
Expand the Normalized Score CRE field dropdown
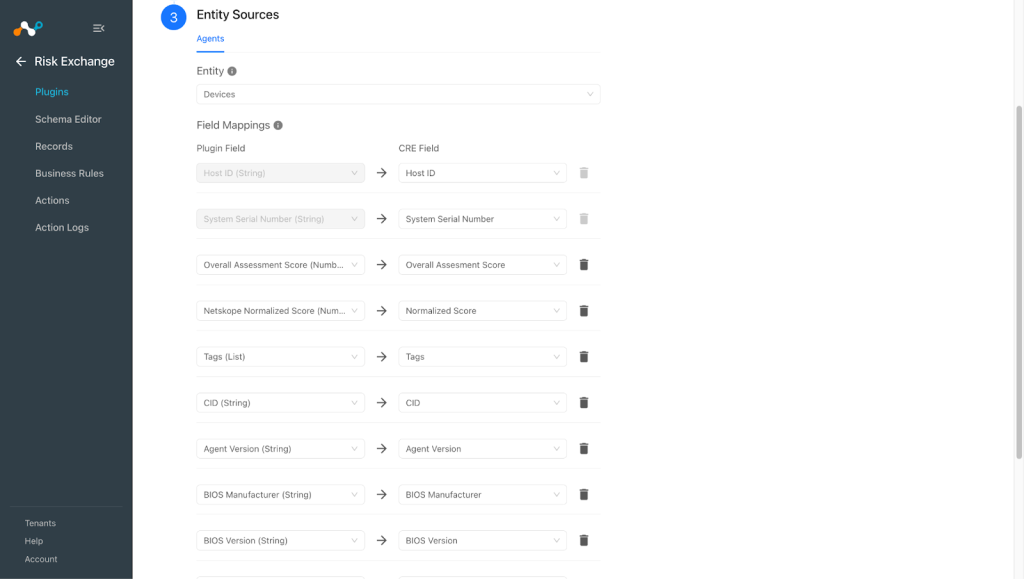[482, 311]
